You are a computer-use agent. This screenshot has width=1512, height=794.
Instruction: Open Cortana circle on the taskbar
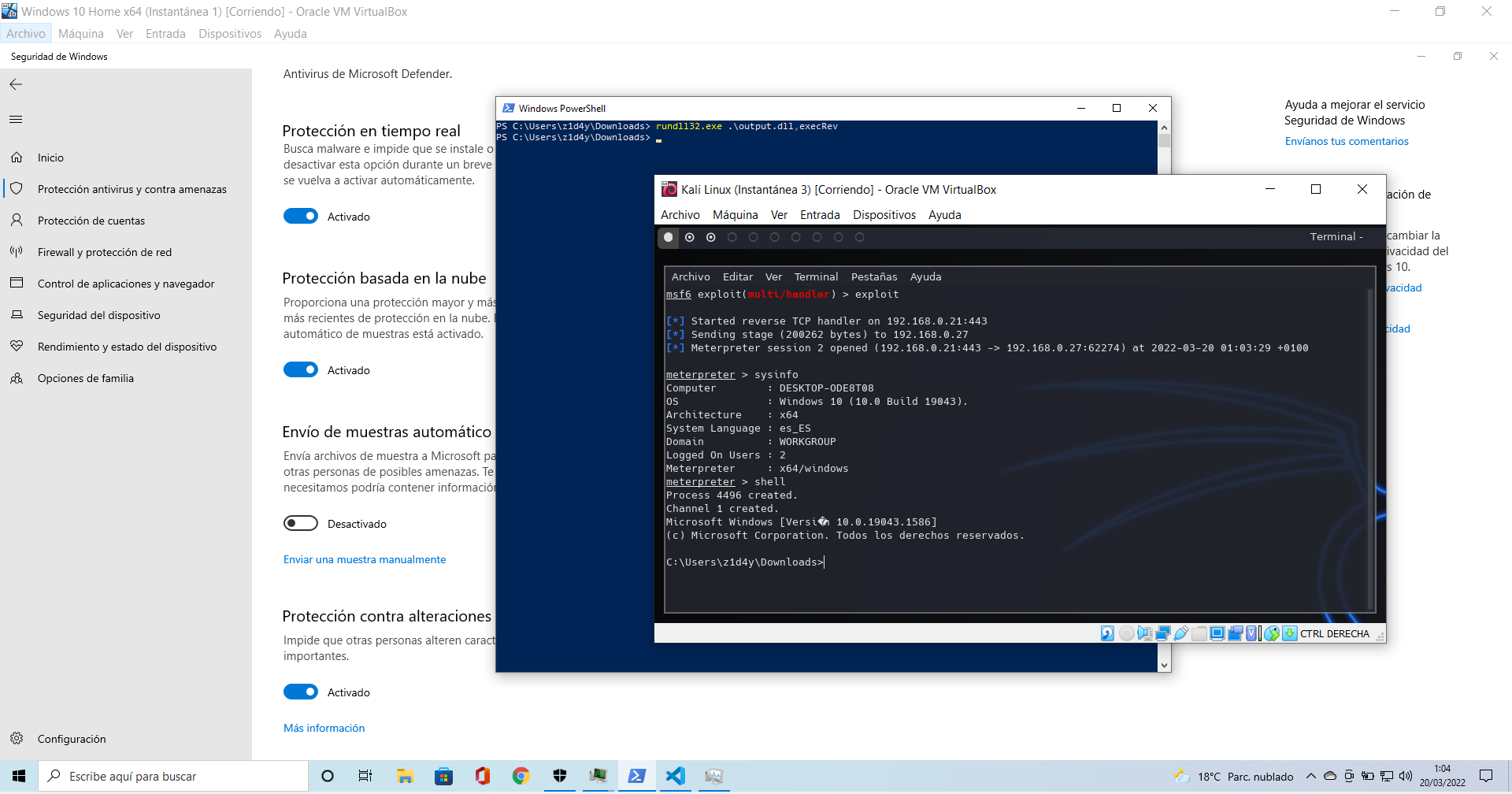point(328,776)
